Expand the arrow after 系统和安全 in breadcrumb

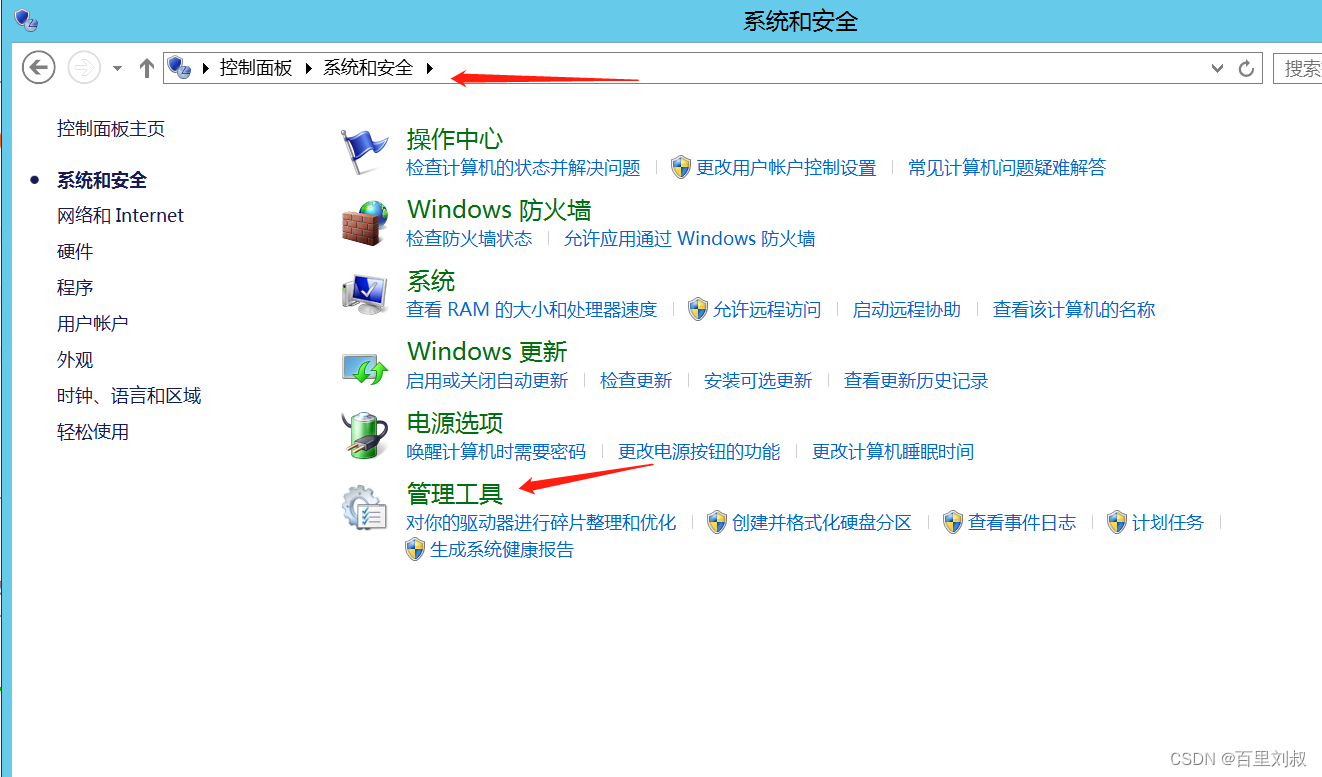[430, 68]
